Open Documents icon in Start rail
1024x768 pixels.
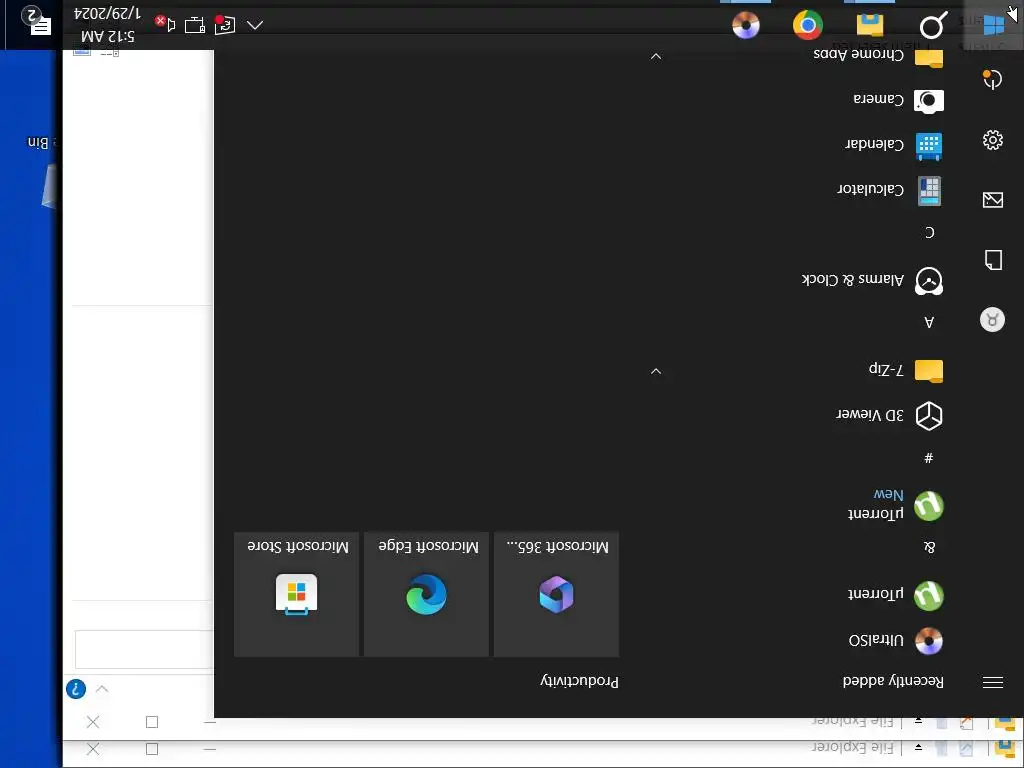(993, 260)
